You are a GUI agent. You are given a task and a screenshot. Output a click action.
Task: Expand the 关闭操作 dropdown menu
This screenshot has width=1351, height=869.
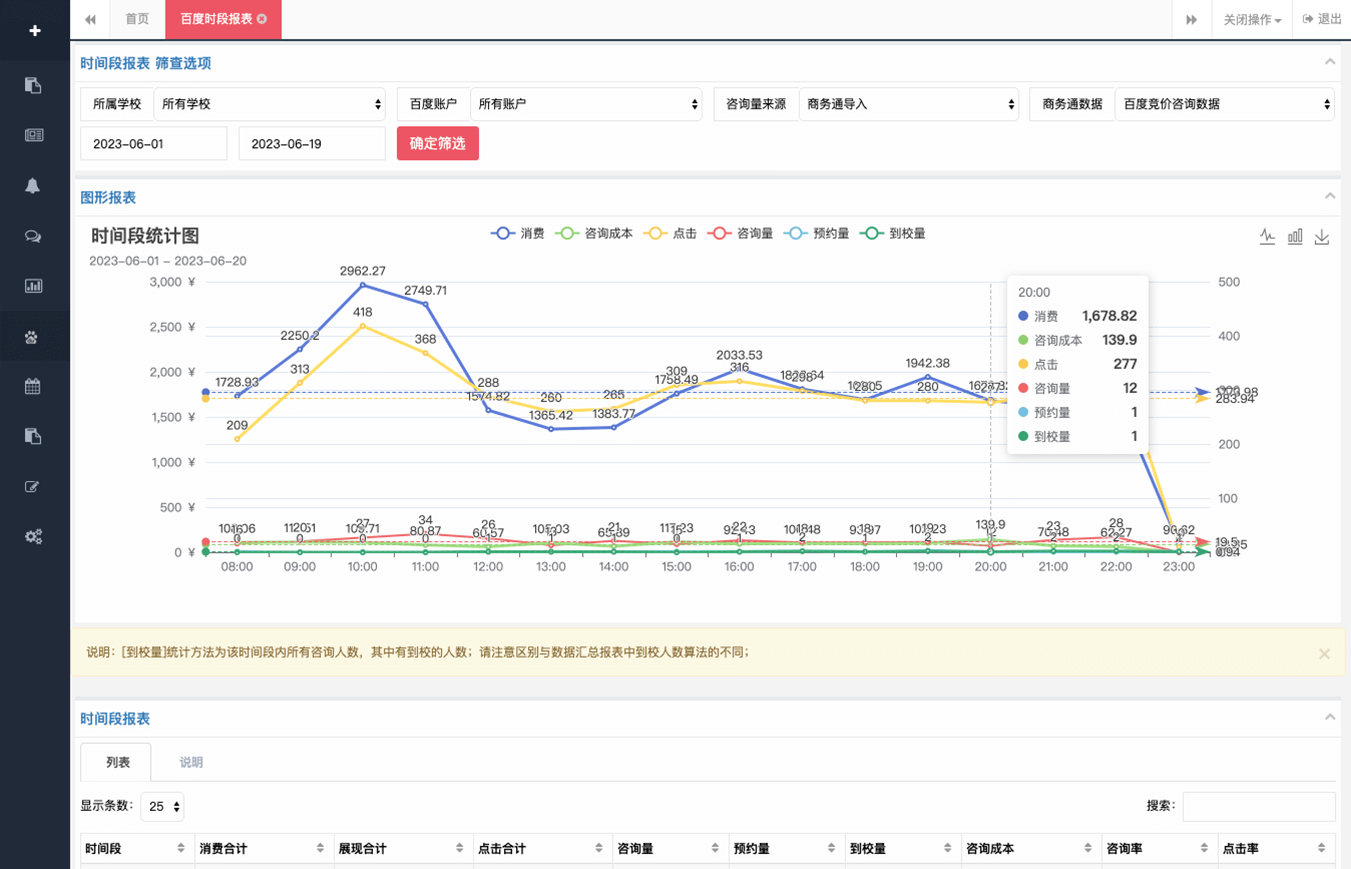coord(1252,20)
